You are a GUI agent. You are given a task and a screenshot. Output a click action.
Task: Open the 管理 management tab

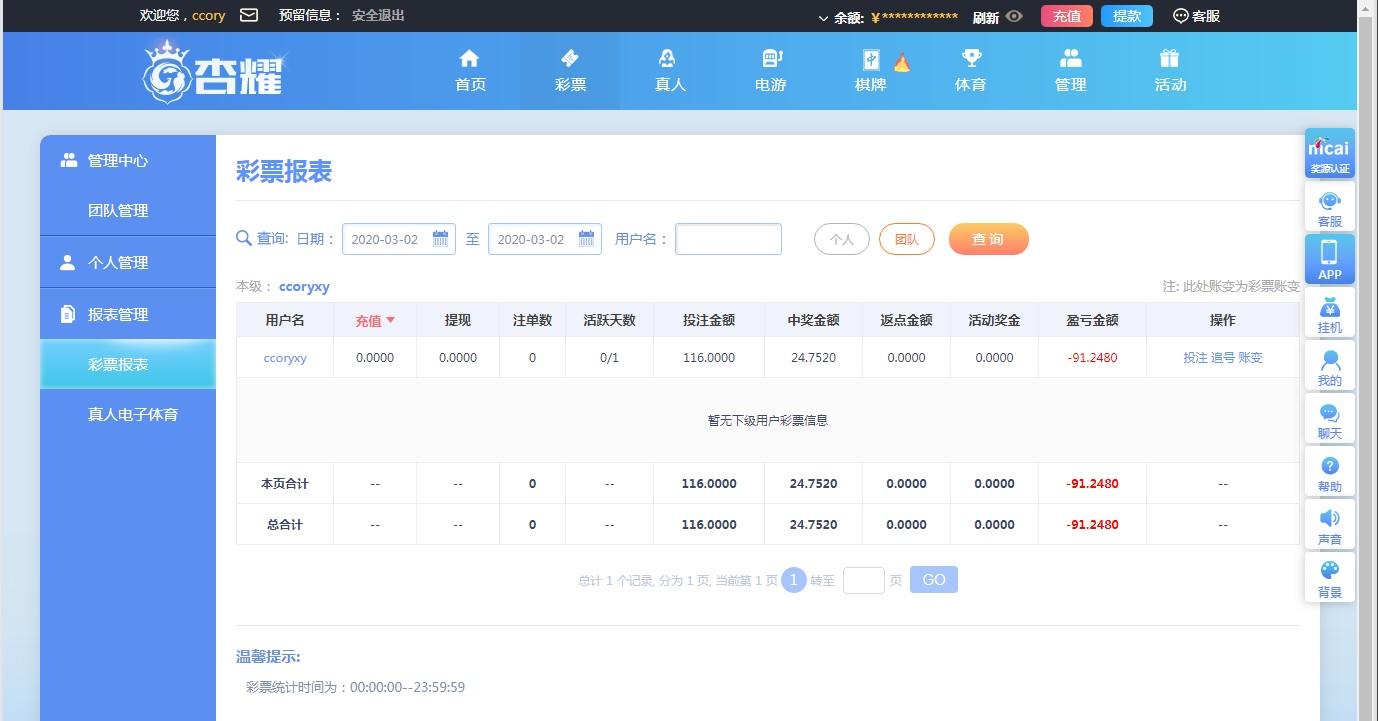(1071, 71)
